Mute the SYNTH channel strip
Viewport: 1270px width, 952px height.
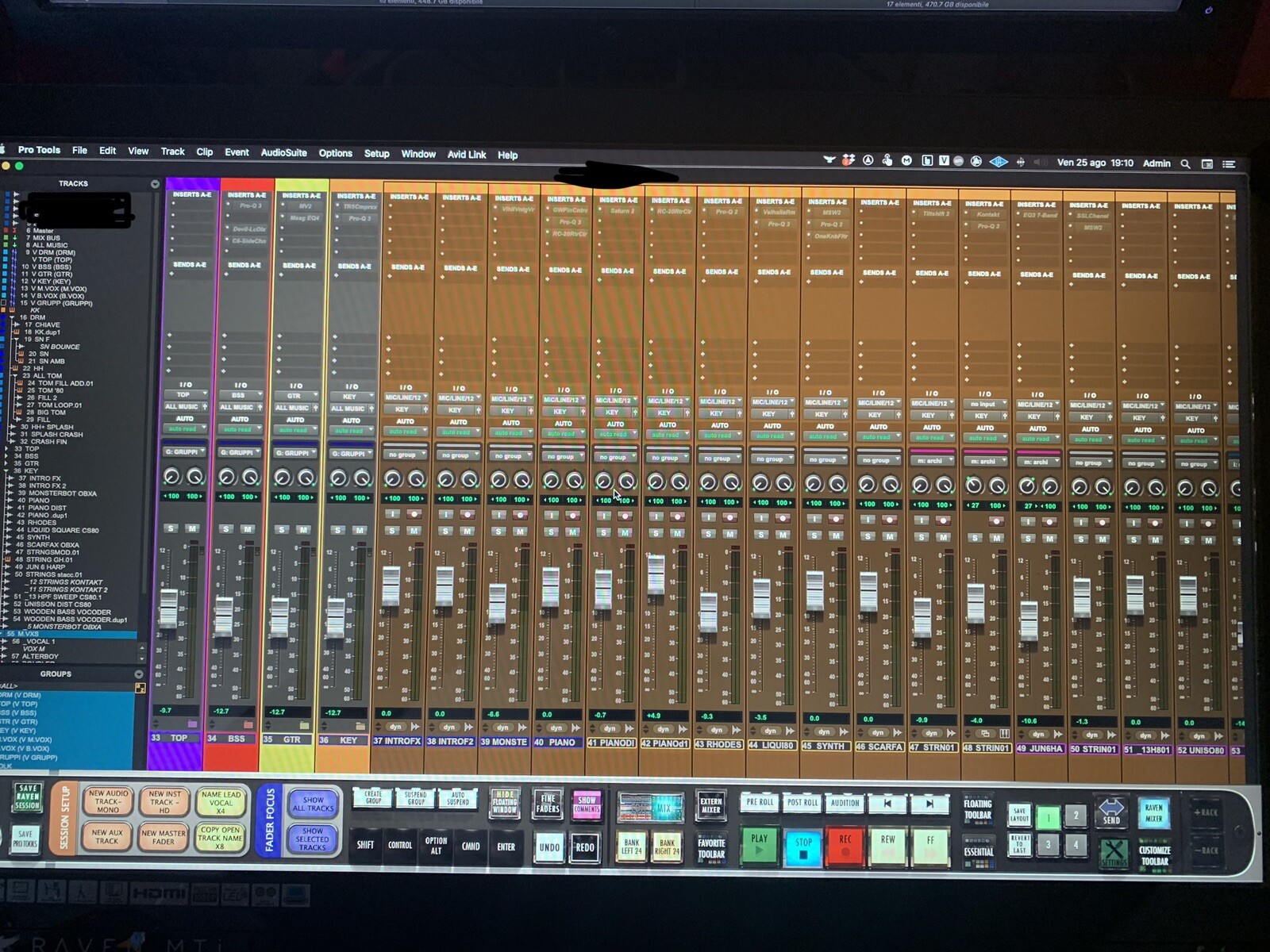pos(836,534)
